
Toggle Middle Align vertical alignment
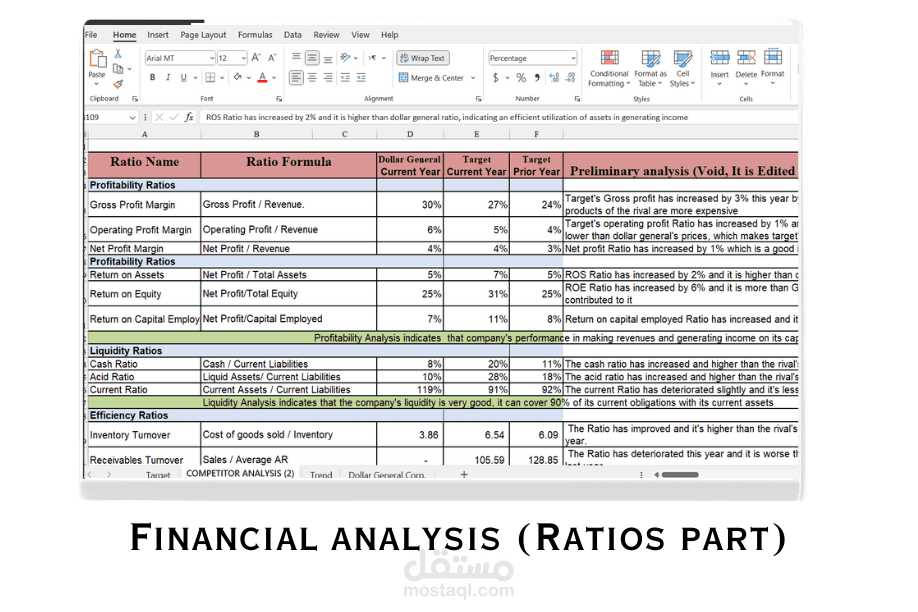312,58
